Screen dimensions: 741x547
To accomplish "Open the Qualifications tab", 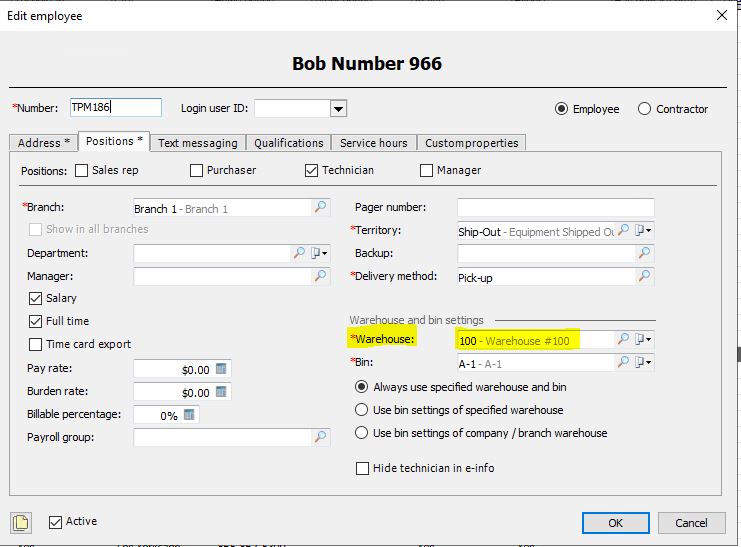I will pyautogui.click(x=289, y=143).
